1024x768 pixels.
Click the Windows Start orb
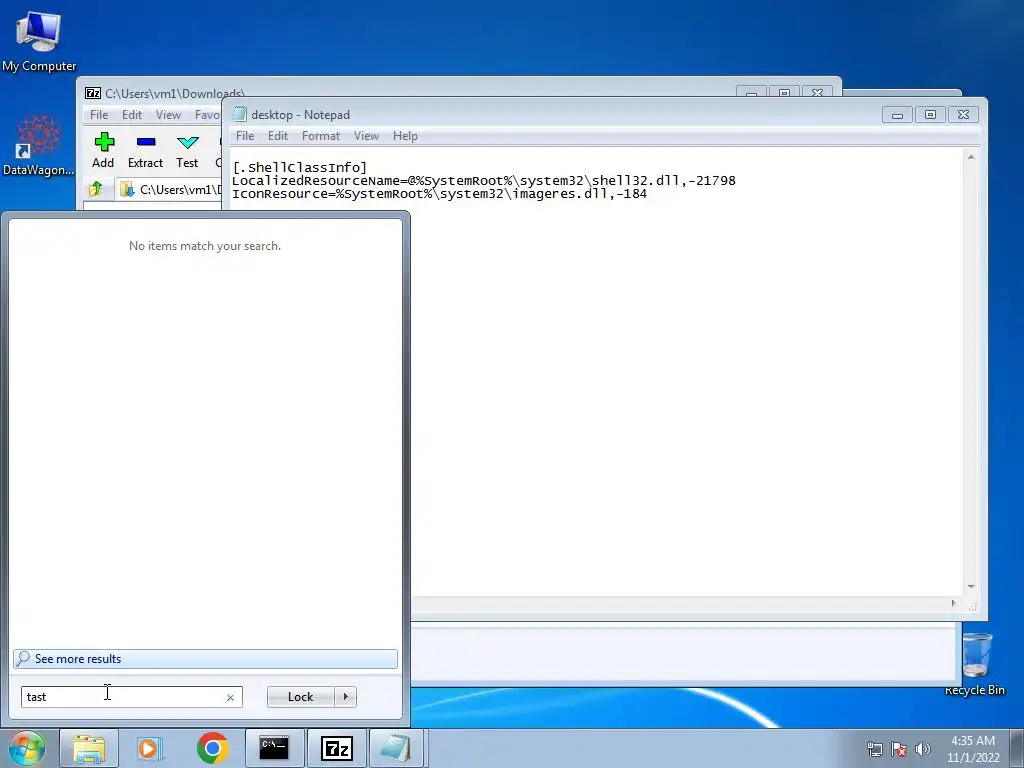[27, 748]
